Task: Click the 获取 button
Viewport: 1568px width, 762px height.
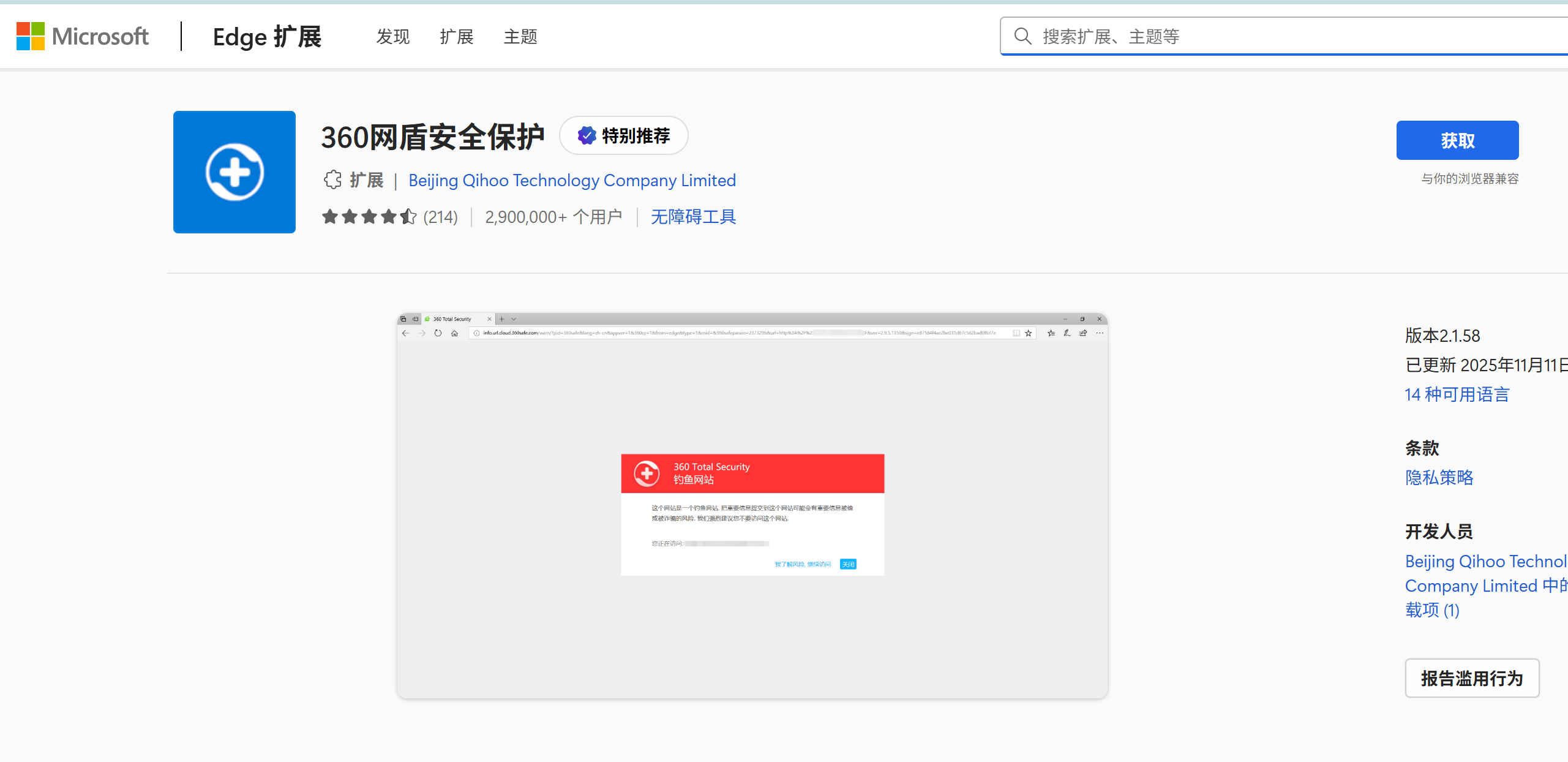Action: coord(1458,140)
